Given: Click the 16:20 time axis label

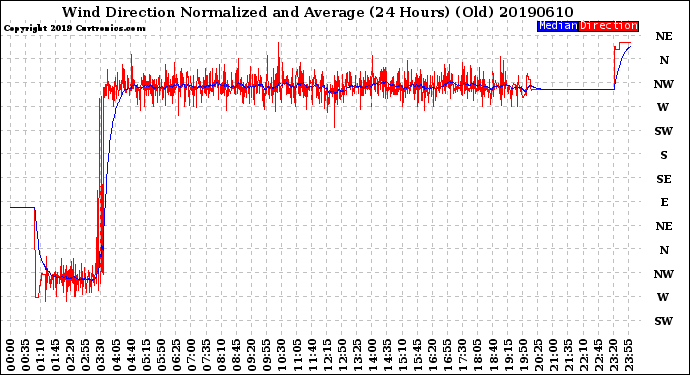Looking at the screenshot, I should coord(433,355).
